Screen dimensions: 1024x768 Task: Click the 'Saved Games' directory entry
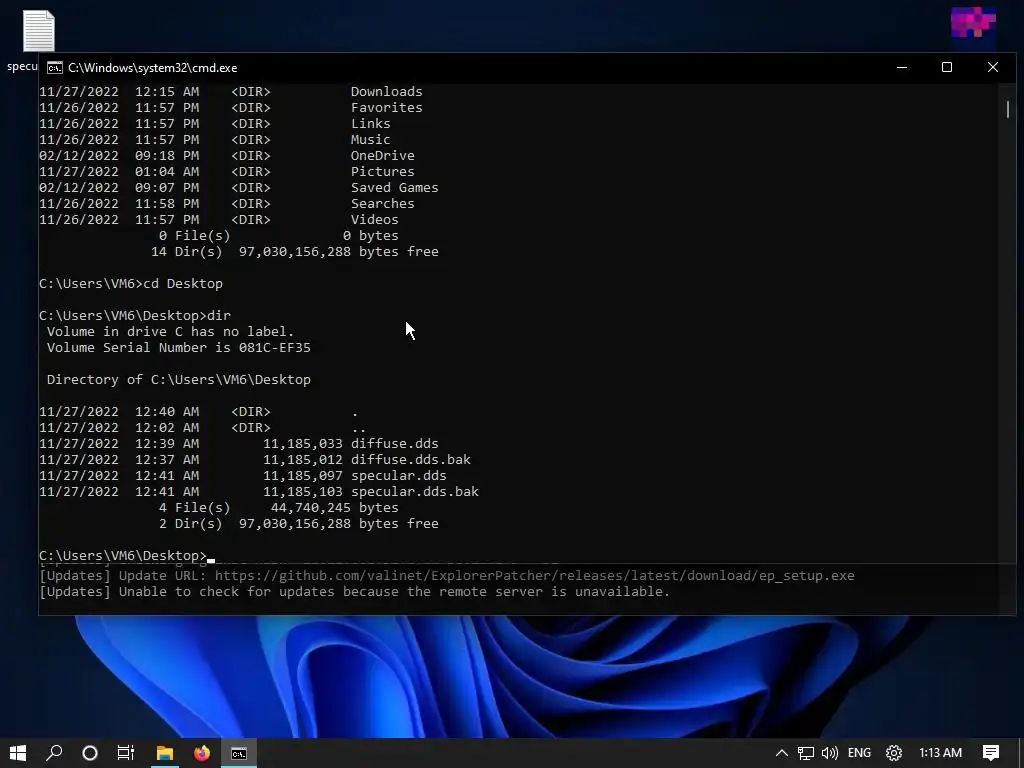pyautogui.click(x=394, y=187)
